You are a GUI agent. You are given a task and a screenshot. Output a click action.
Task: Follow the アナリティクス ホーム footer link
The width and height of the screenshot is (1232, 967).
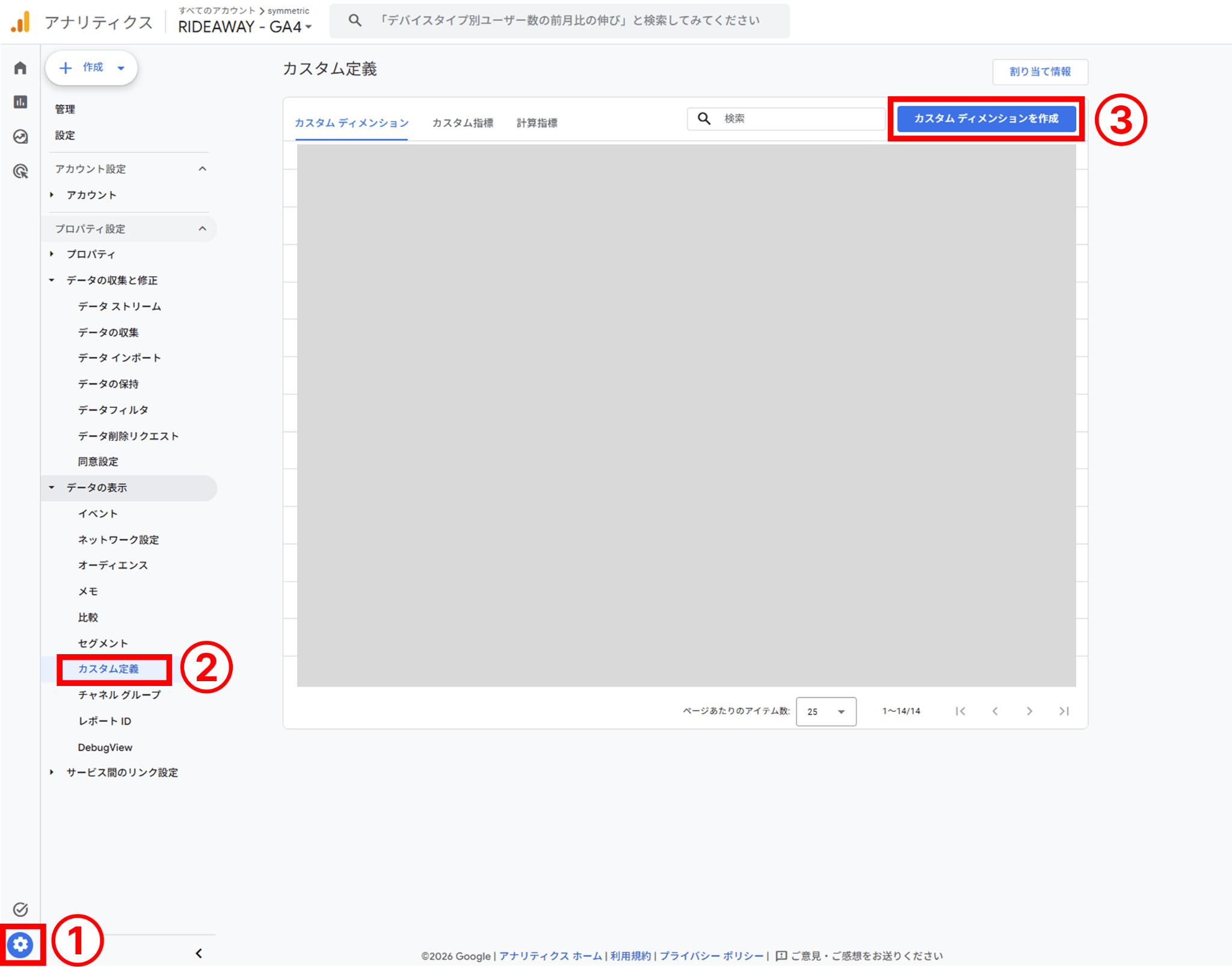(550, 956)
